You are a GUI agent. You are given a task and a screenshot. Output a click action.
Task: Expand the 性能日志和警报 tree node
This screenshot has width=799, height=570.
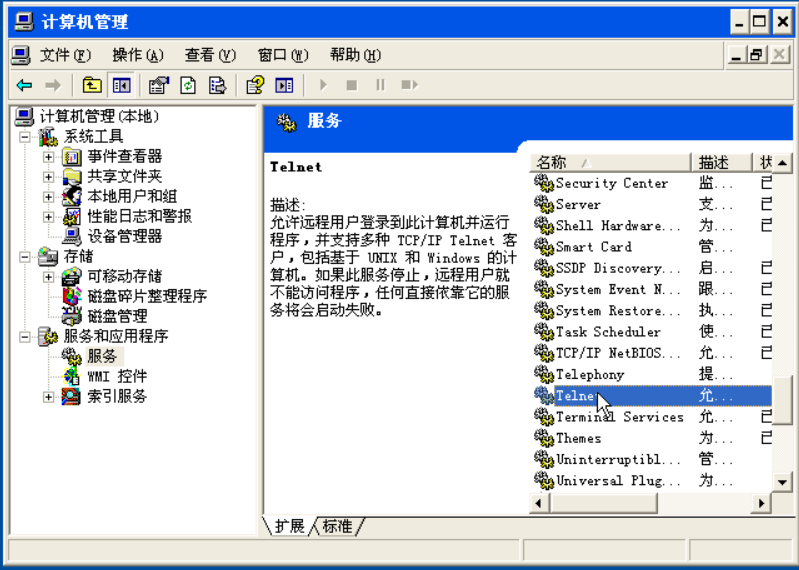[48, 216]
